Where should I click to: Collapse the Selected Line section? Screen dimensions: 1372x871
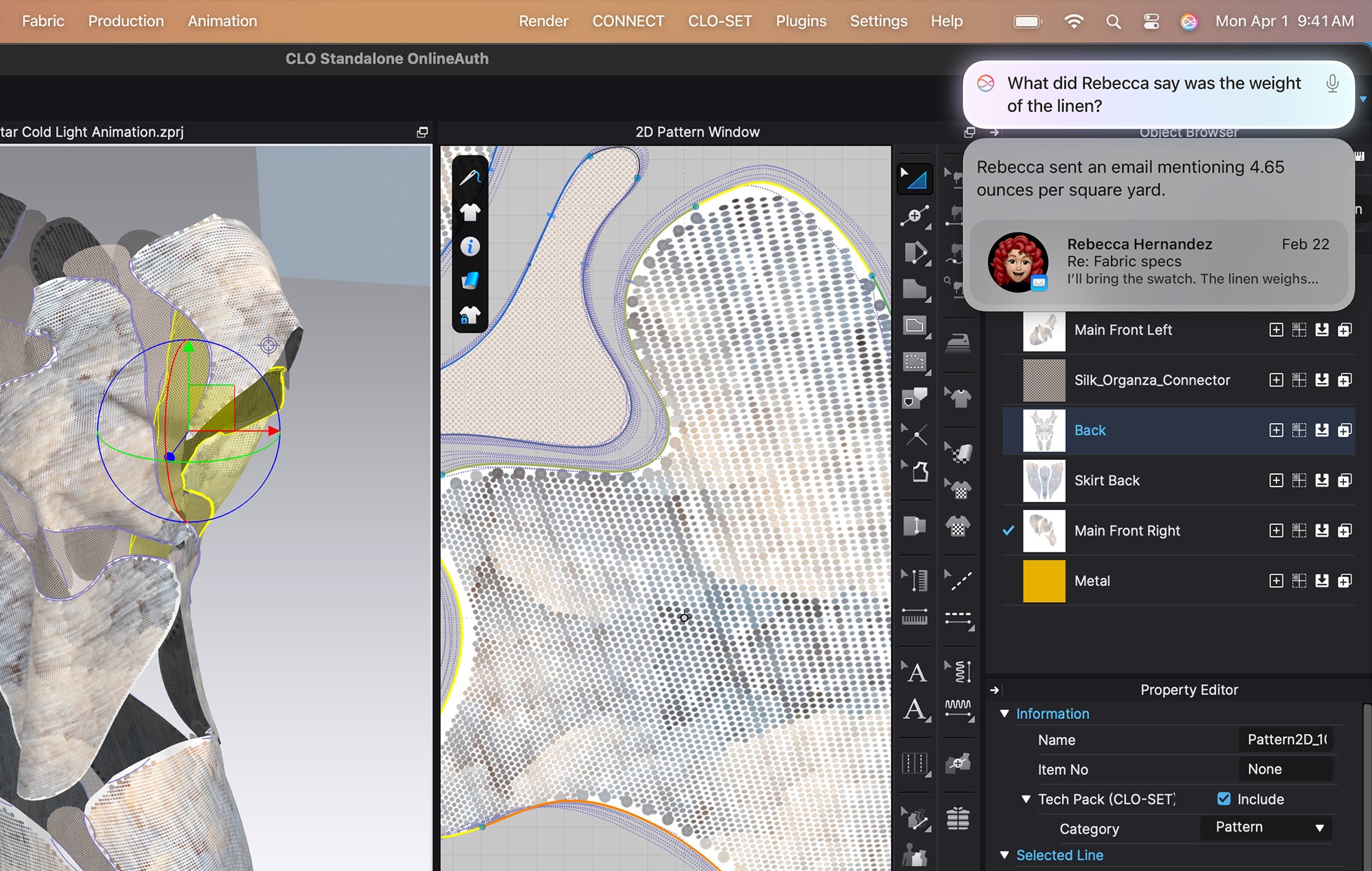[x=1005, y=855]
